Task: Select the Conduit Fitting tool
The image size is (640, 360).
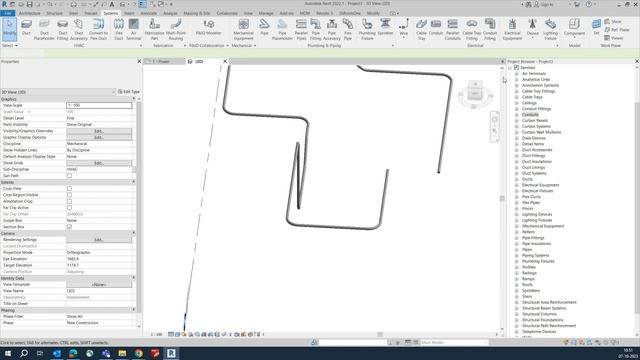Action: (x=490, y=29)
